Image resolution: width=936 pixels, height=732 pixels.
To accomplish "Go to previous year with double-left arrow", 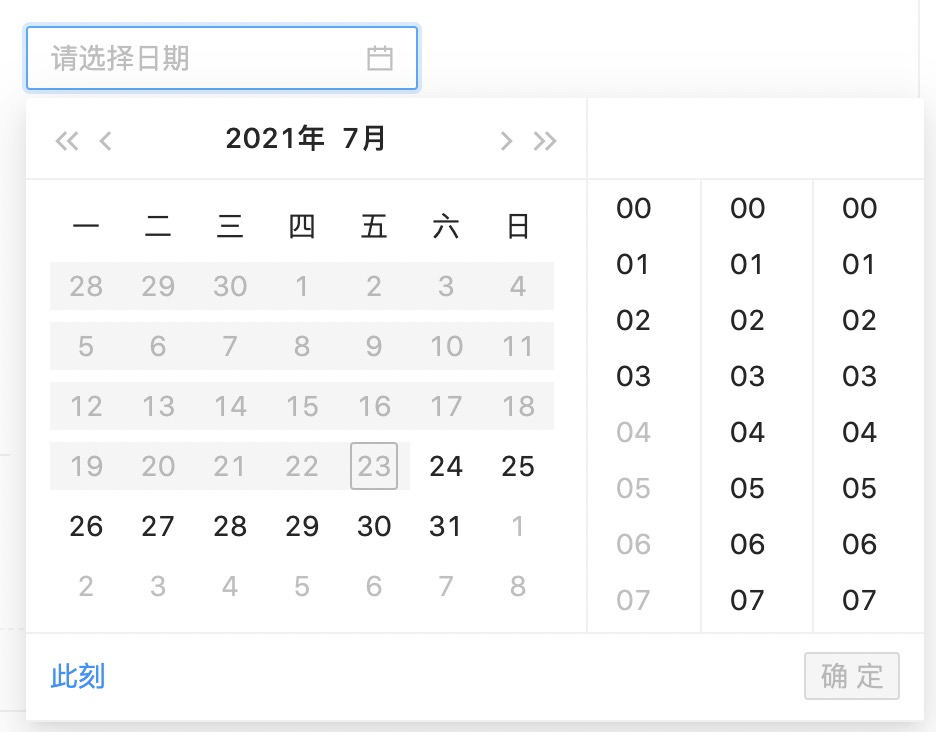I will tap(66, 140).
